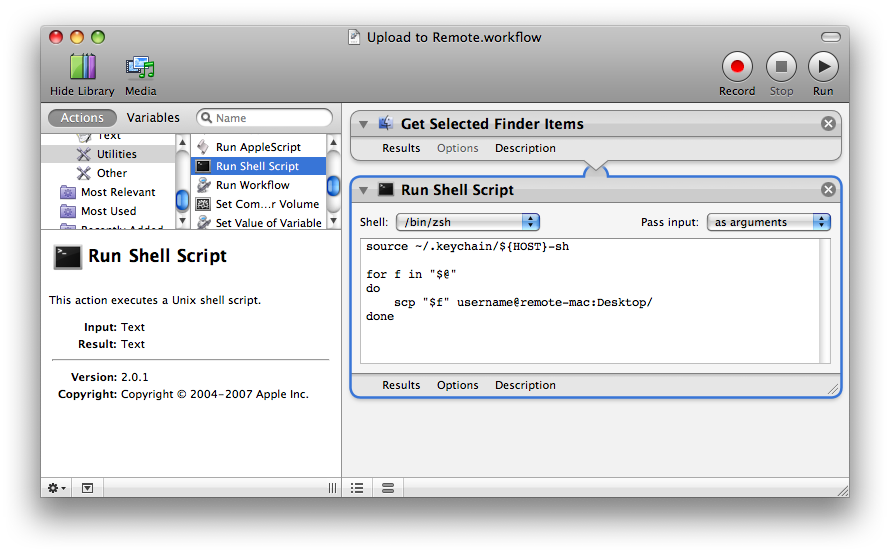This screenshot has height=553, width=890.
Task: Show the workflow variables list view
Action: click(x=388, y=488)
